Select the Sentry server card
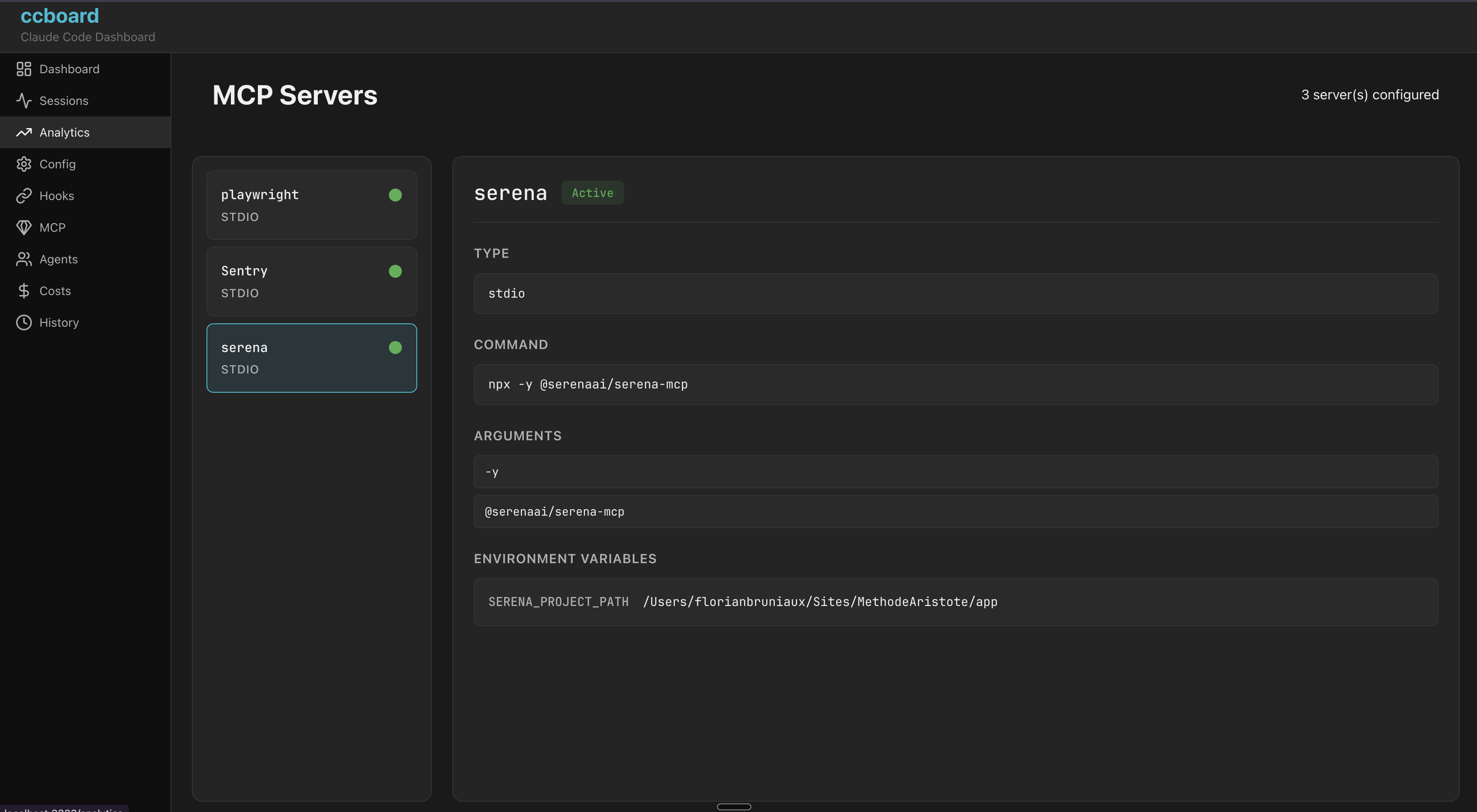The width and height of the screenshot is (1477, 812). click(x=311, y=281)
